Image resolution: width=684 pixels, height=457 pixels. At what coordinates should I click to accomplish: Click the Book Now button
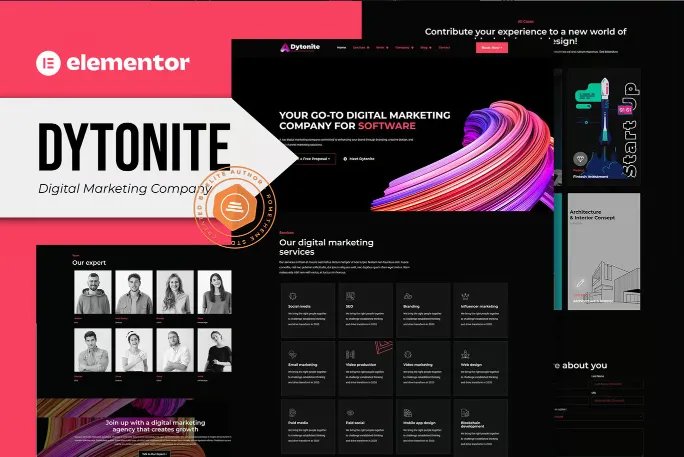click(x=491, y=47)
